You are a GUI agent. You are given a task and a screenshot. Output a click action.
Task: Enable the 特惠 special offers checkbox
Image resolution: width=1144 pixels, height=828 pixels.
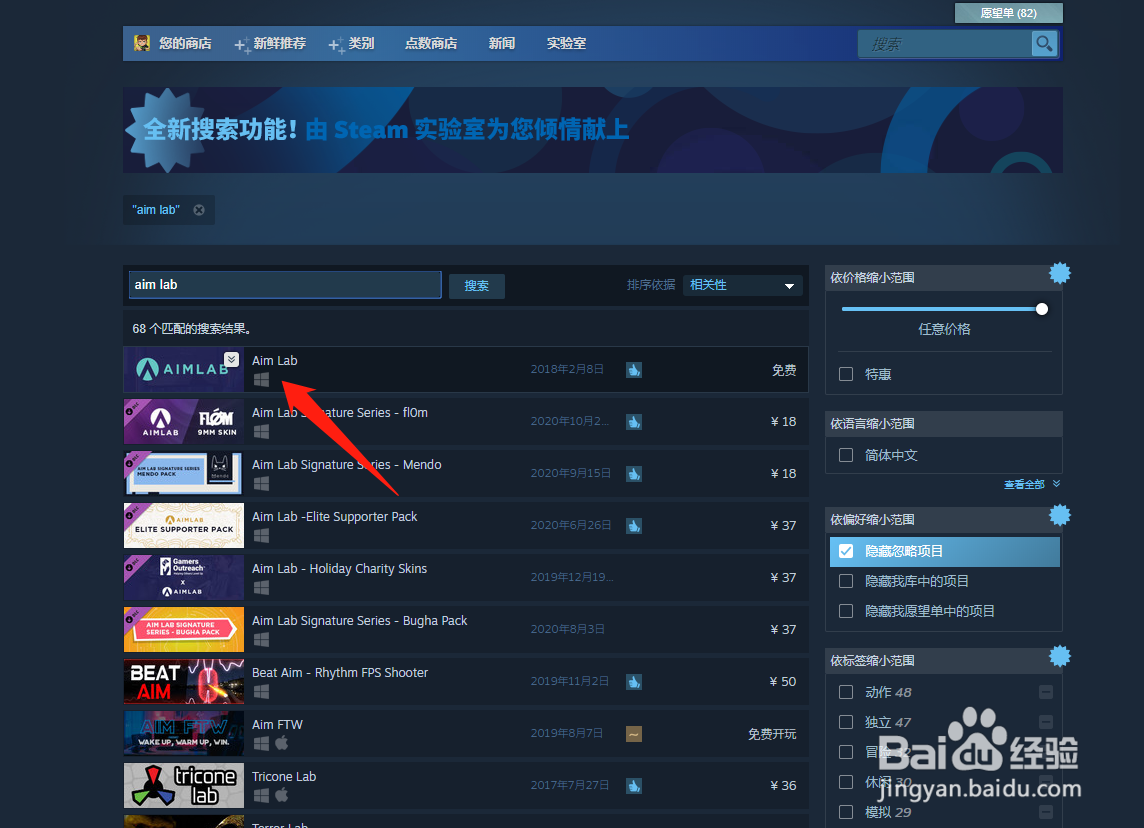[x=846, y=374]
